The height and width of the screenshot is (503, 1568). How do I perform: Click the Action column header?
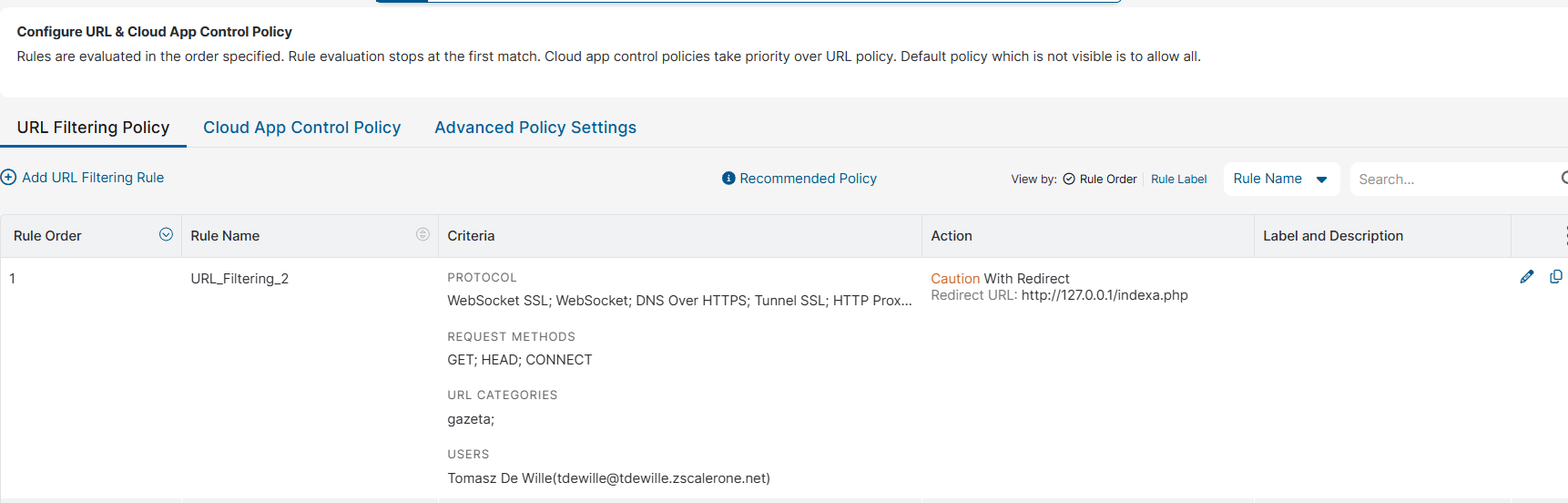[952, 236]
